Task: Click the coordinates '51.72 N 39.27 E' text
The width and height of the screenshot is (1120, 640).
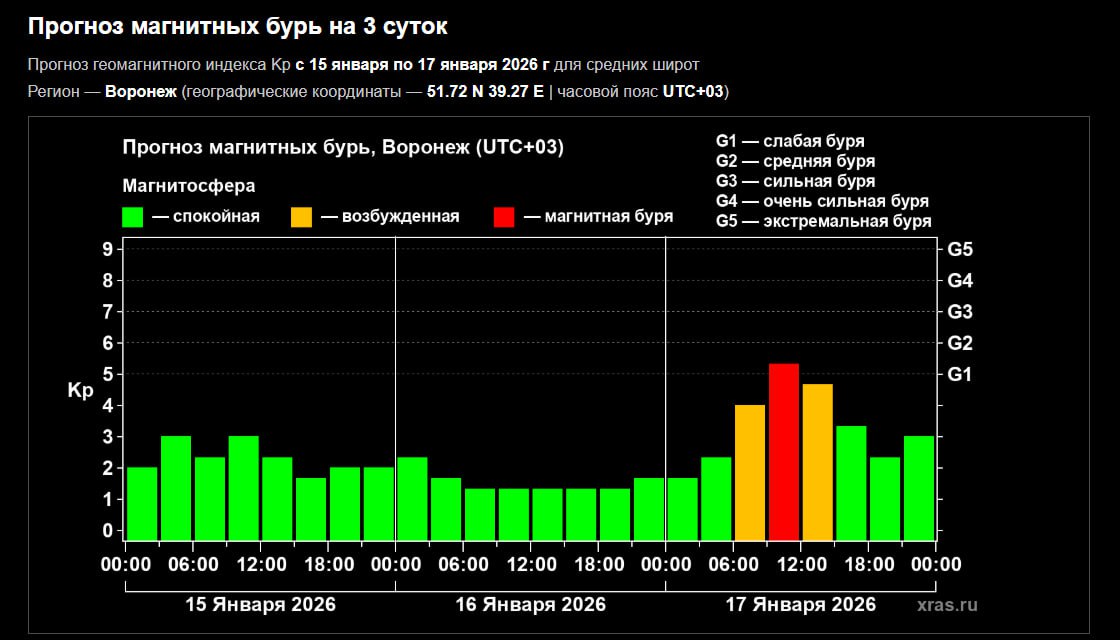Action: coord(485,92)
